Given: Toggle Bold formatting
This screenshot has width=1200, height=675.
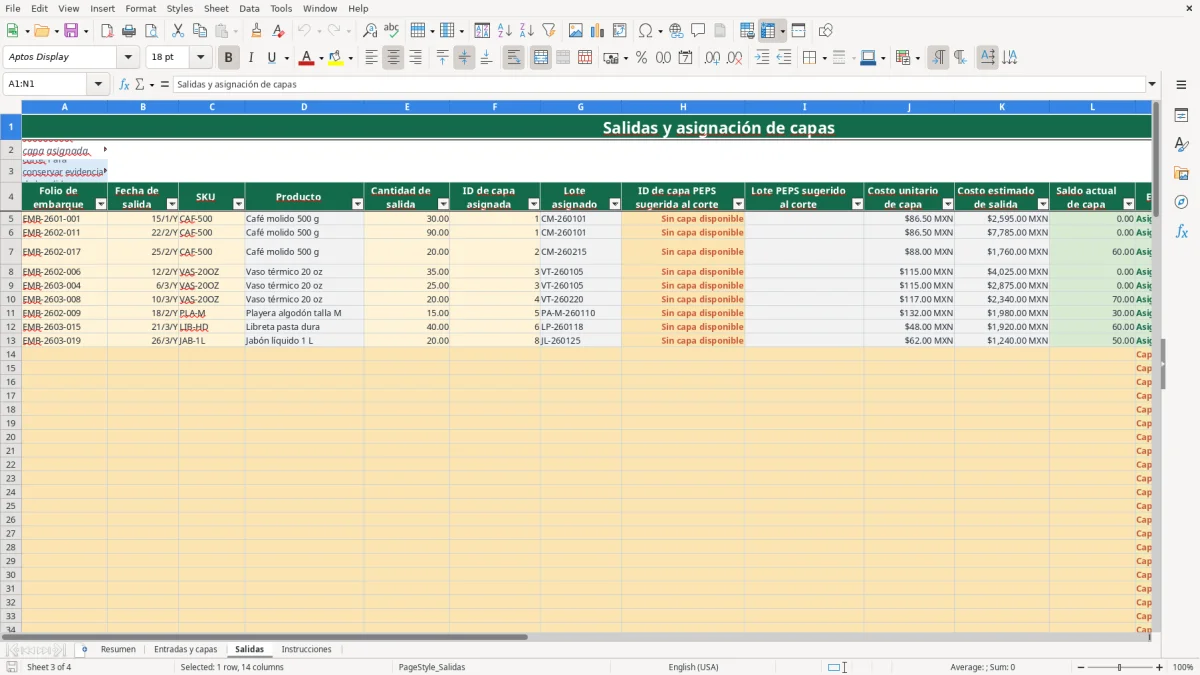Looking at the screenshot, I should pos(228,58).
